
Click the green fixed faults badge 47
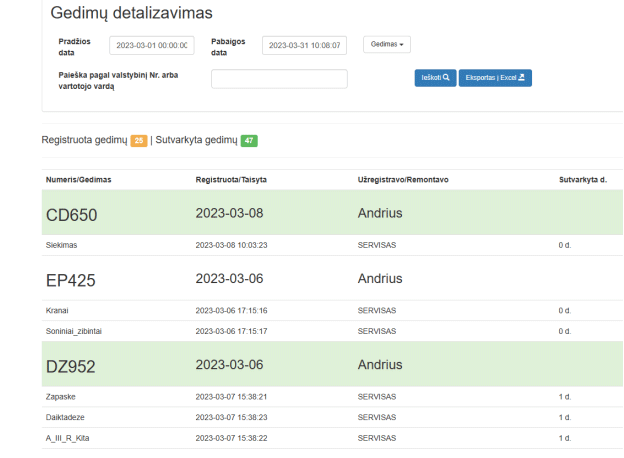[249, 140]
